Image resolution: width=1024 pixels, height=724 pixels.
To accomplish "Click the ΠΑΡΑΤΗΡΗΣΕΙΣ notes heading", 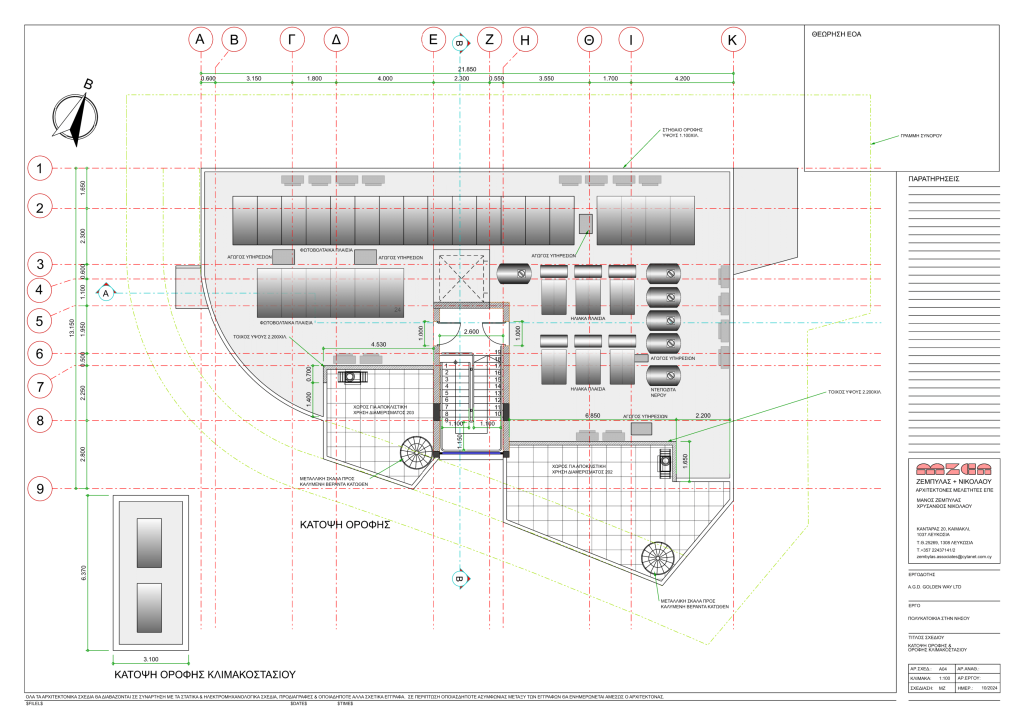I will pos(933,179).
